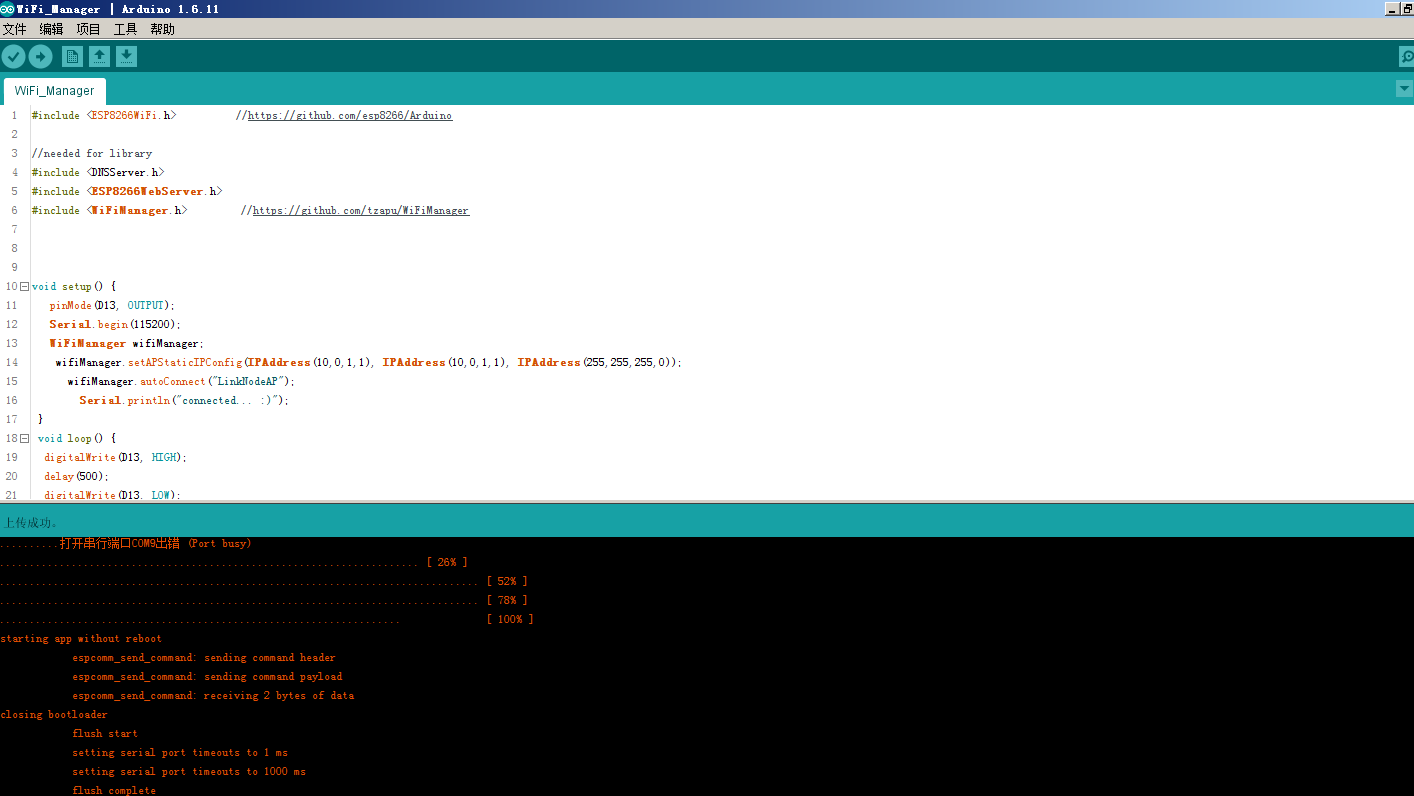Click the 'WiFiManager wifiManager;' declaration line
Viewport: 1414px width, 796px height.
tap(126, 344)
